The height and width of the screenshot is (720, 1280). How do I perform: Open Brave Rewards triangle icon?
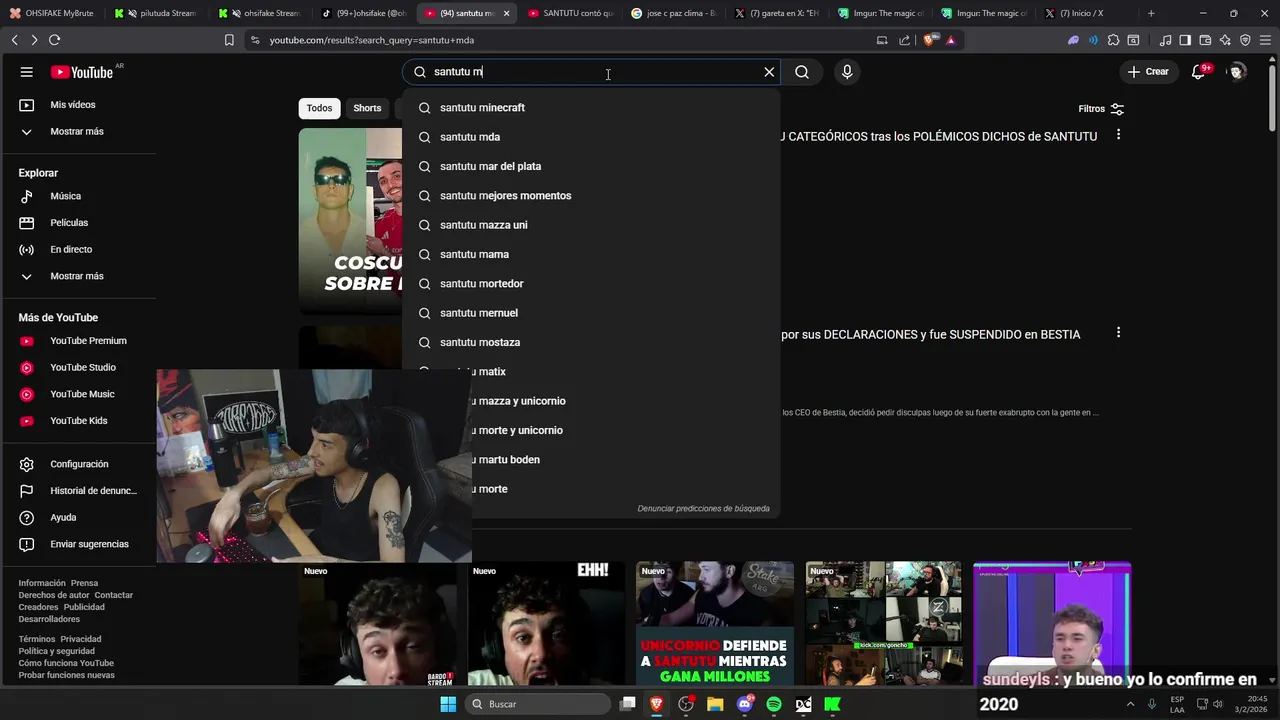pos(950,40)
